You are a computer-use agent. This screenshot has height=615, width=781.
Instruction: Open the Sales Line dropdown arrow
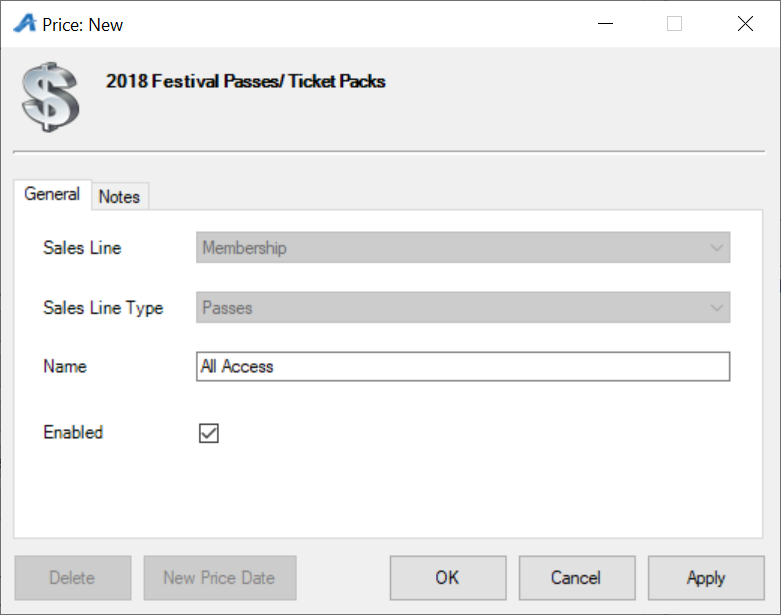(717, 247)
